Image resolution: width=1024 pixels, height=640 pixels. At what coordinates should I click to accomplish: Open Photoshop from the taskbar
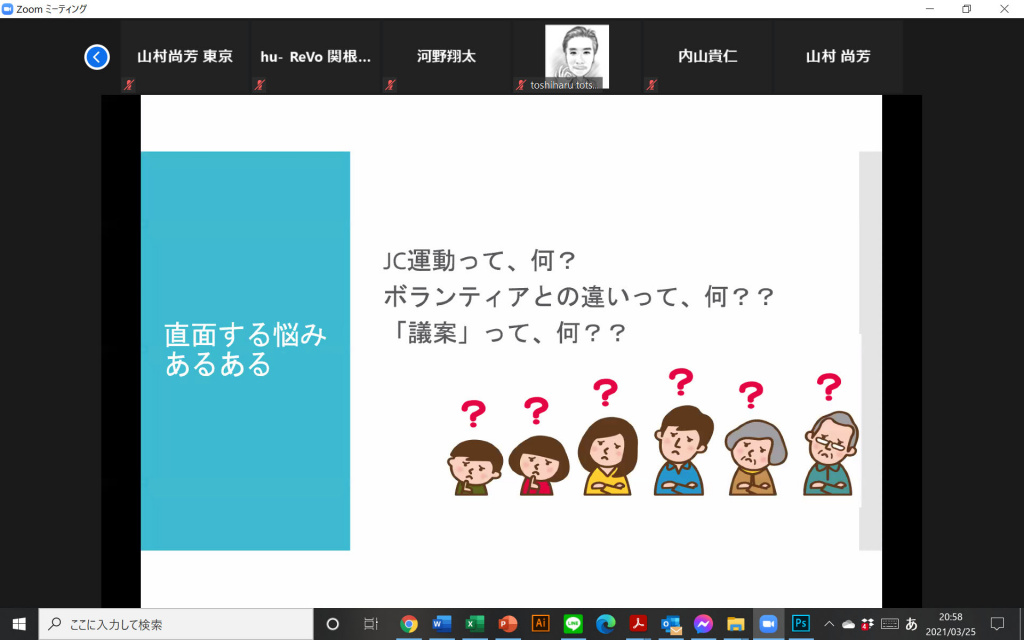tap(801, 623)
